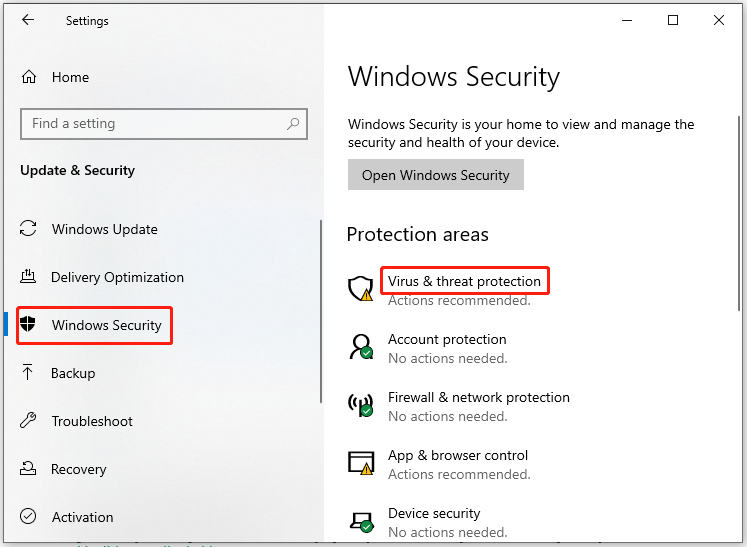Click the Windows Security shield icon
747x547 pixels.
click(x=29, y=325)
